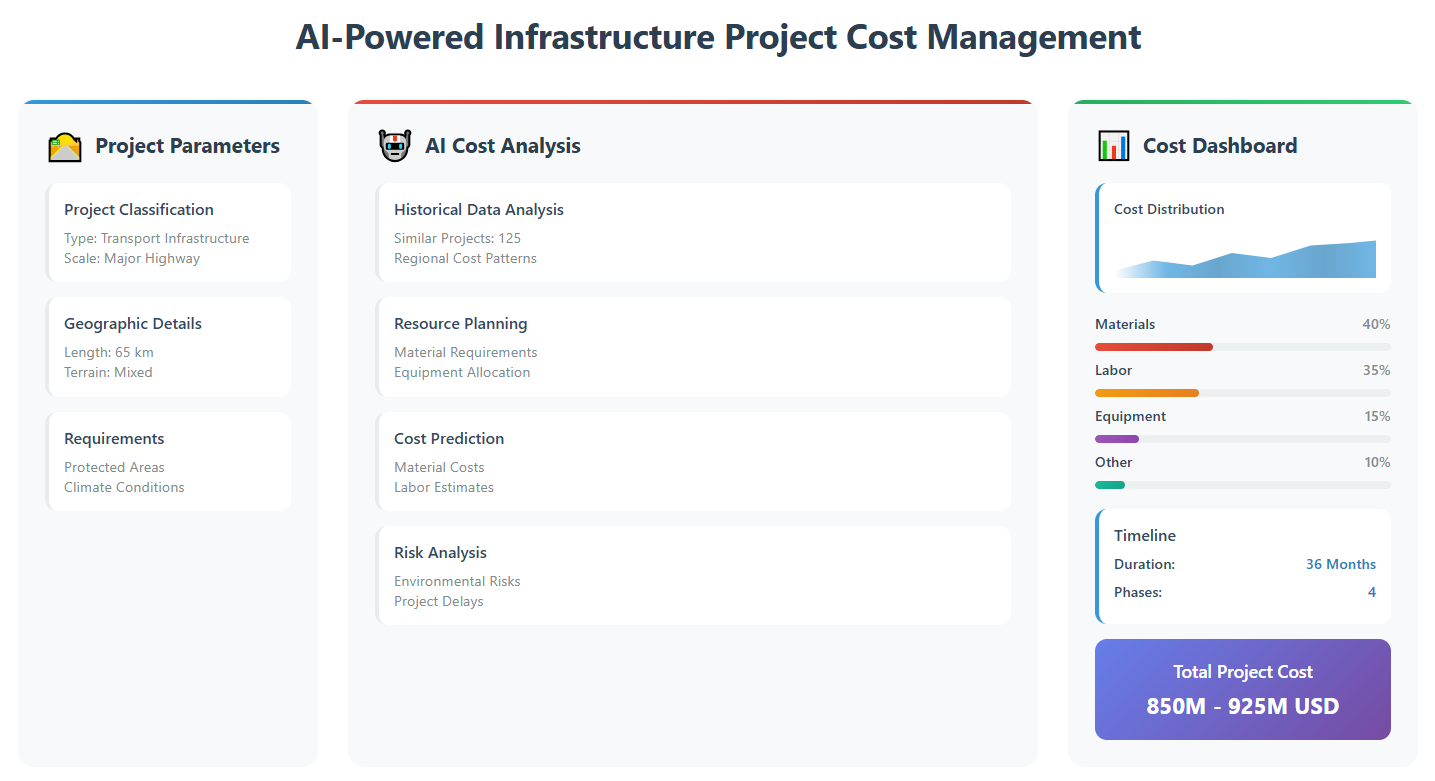The height and width of the screenshot is (781, 1435).
Task: Click the purple Equipment progress bar
Action: (1117, 439)
